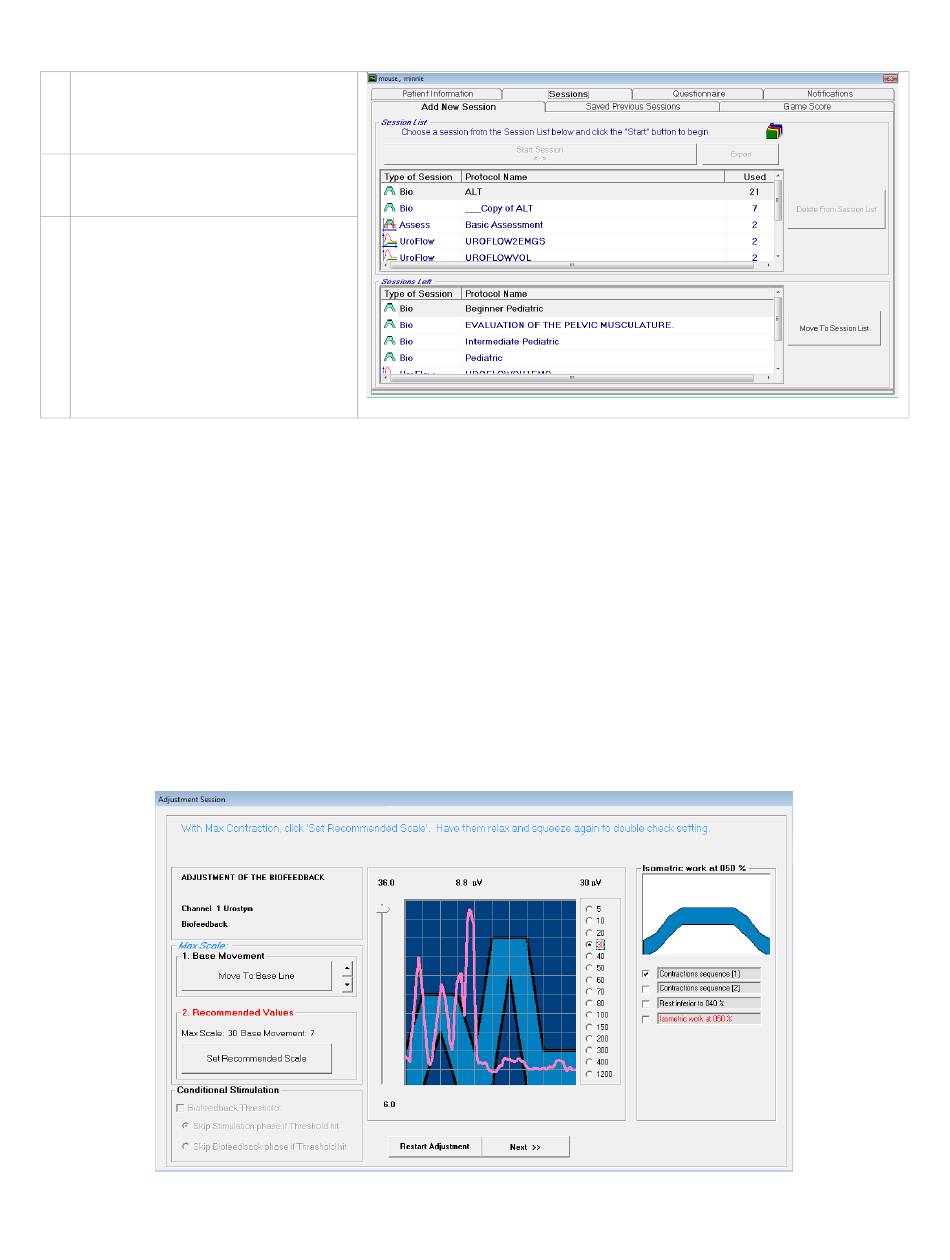950x1260 pixels.
Task: Select the 10 scale radio button
Action: 588,920
